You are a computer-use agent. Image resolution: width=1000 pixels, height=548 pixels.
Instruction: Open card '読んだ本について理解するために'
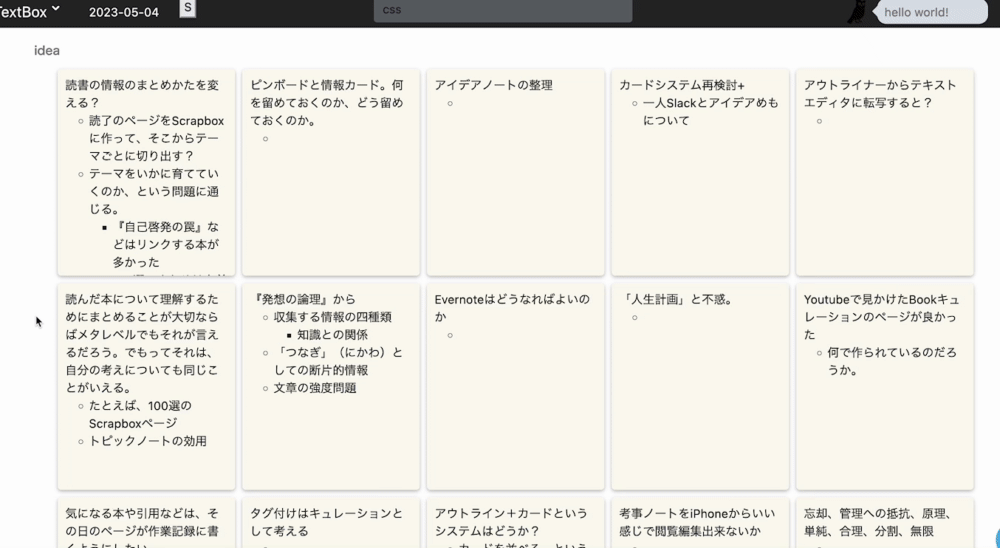[146, 387]
